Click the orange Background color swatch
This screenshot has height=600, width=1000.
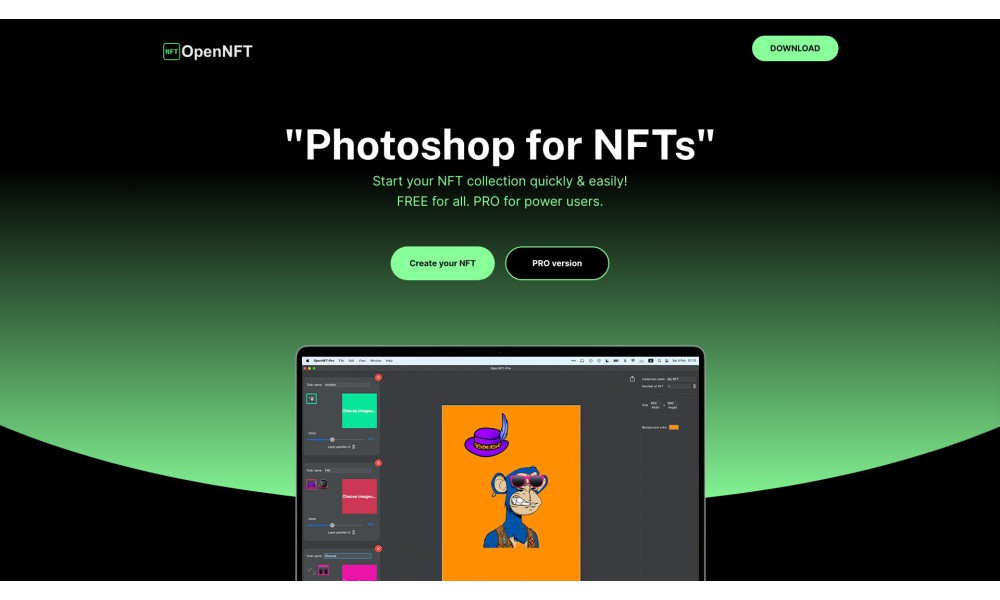(673, 427)
